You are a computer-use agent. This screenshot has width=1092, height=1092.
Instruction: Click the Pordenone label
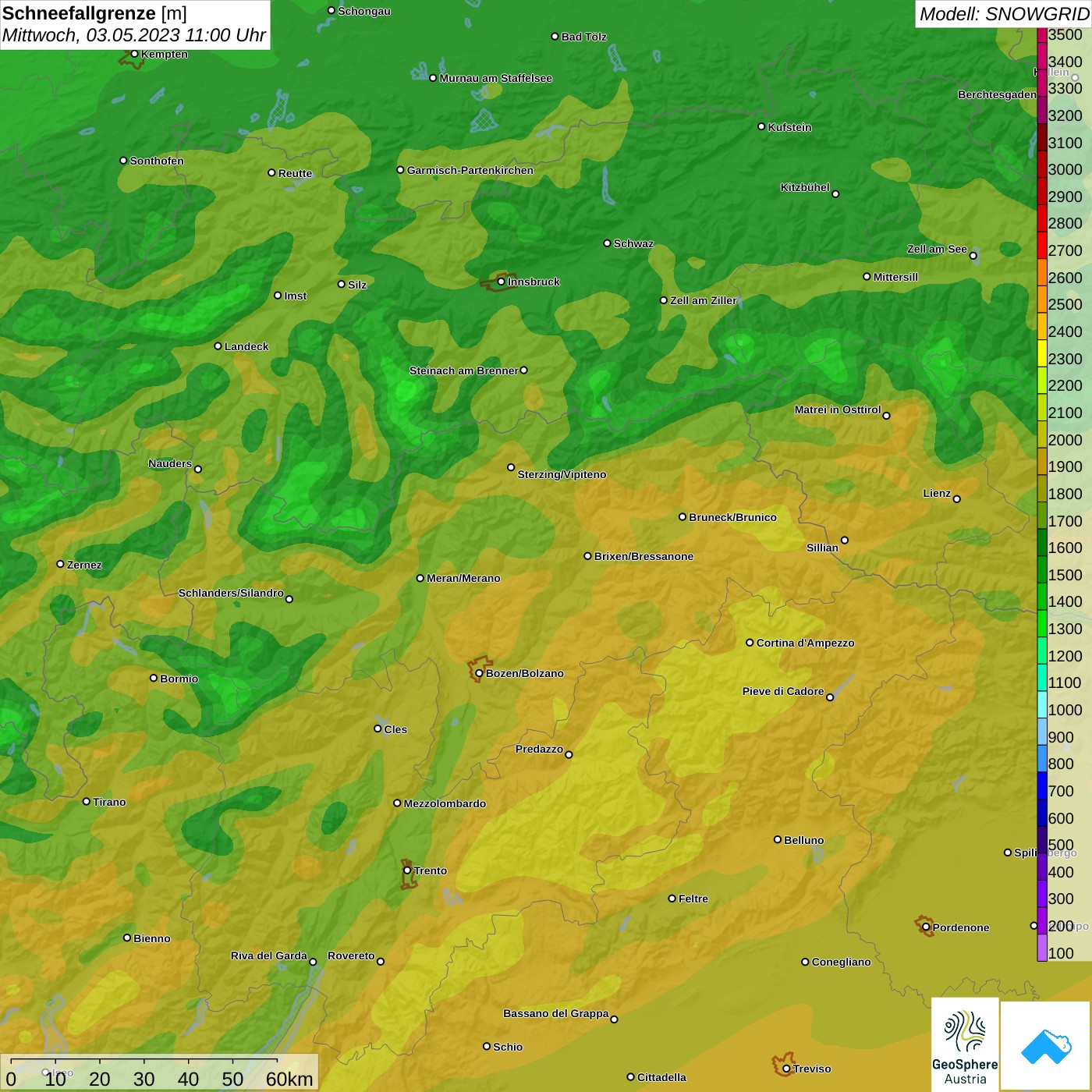tap(961, 927)
